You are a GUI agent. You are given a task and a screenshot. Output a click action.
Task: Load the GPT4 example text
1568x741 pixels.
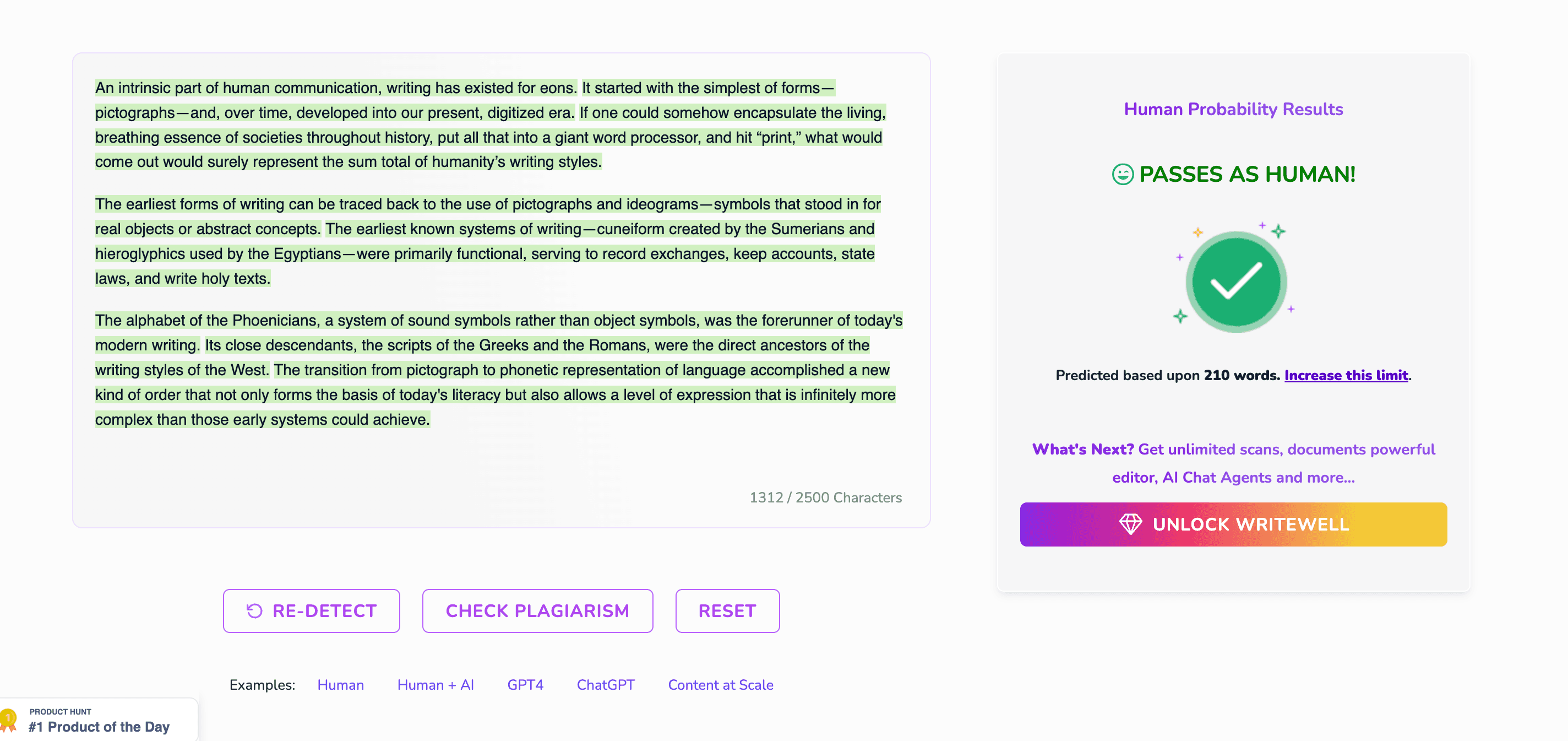pos(525,685)
